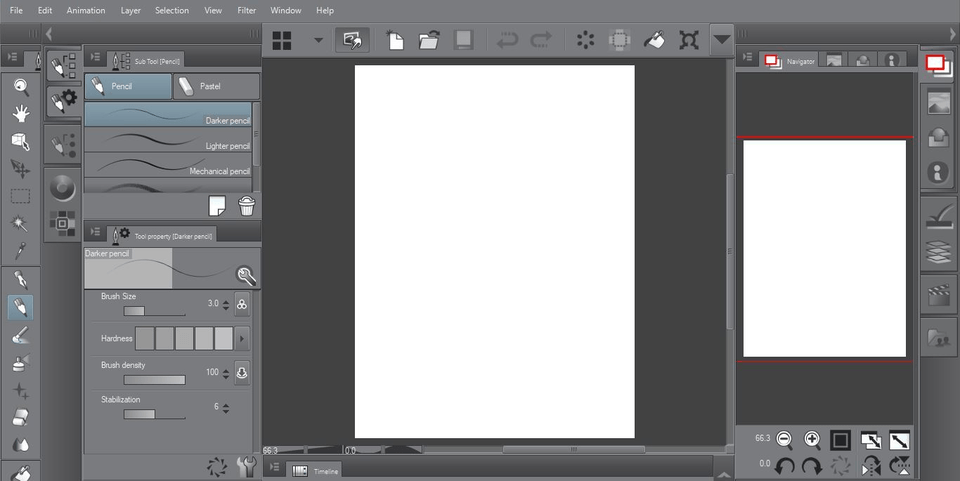
Task: Open the Color Set palette icon
Action: (x=63, y=223)
